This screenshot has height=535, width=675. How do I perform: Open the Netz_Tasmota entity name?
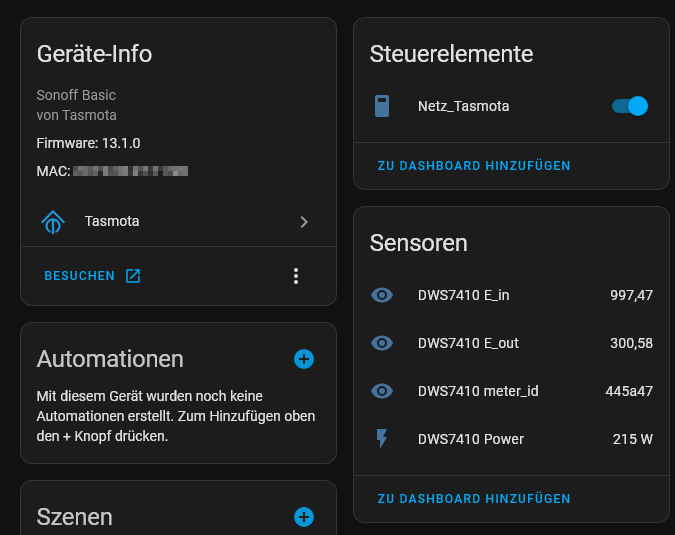pos(464,106)
